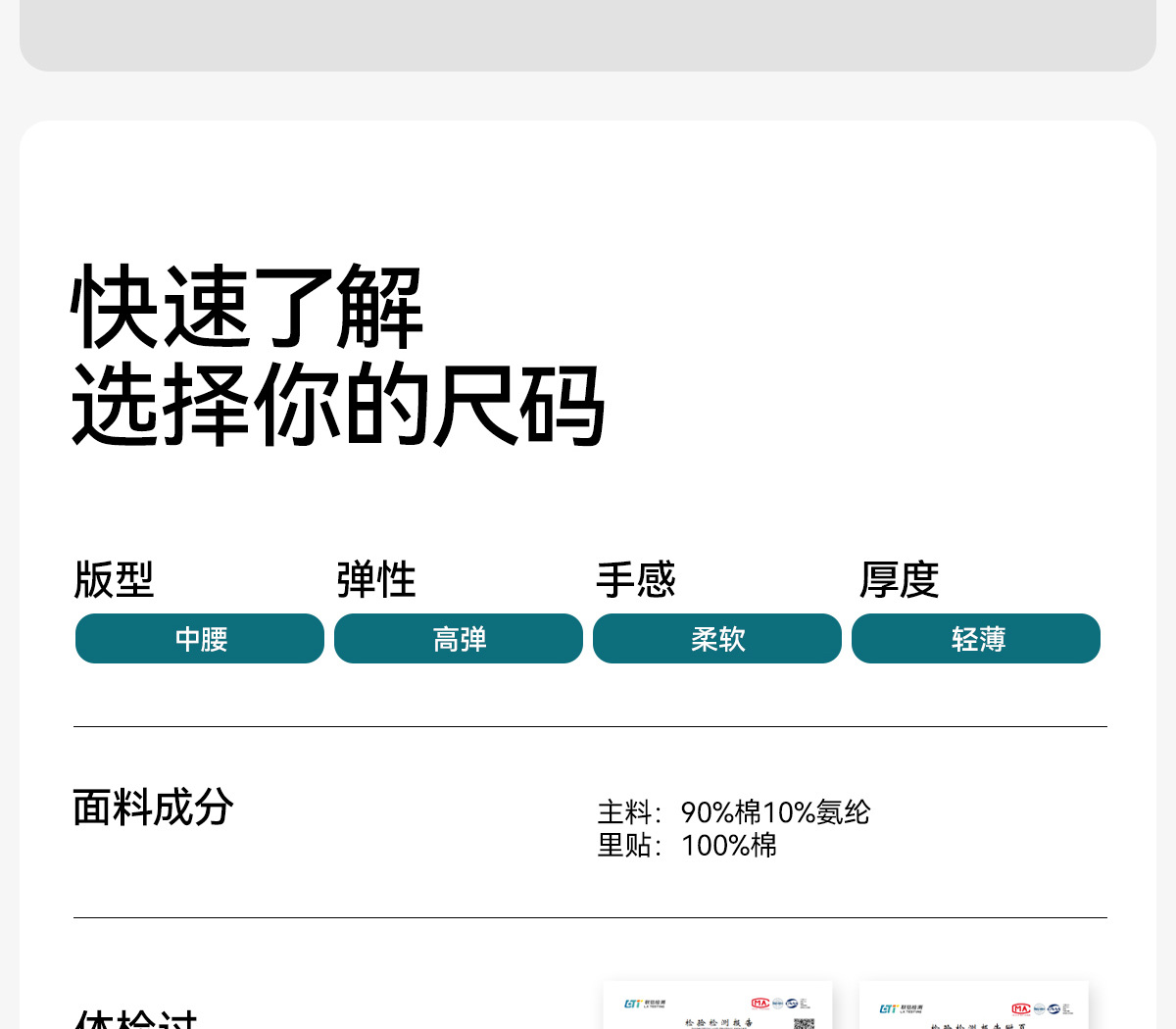Screen dimensions: 1176x1029
Task: Click the 厚度 heading
Action: [899, 579]
